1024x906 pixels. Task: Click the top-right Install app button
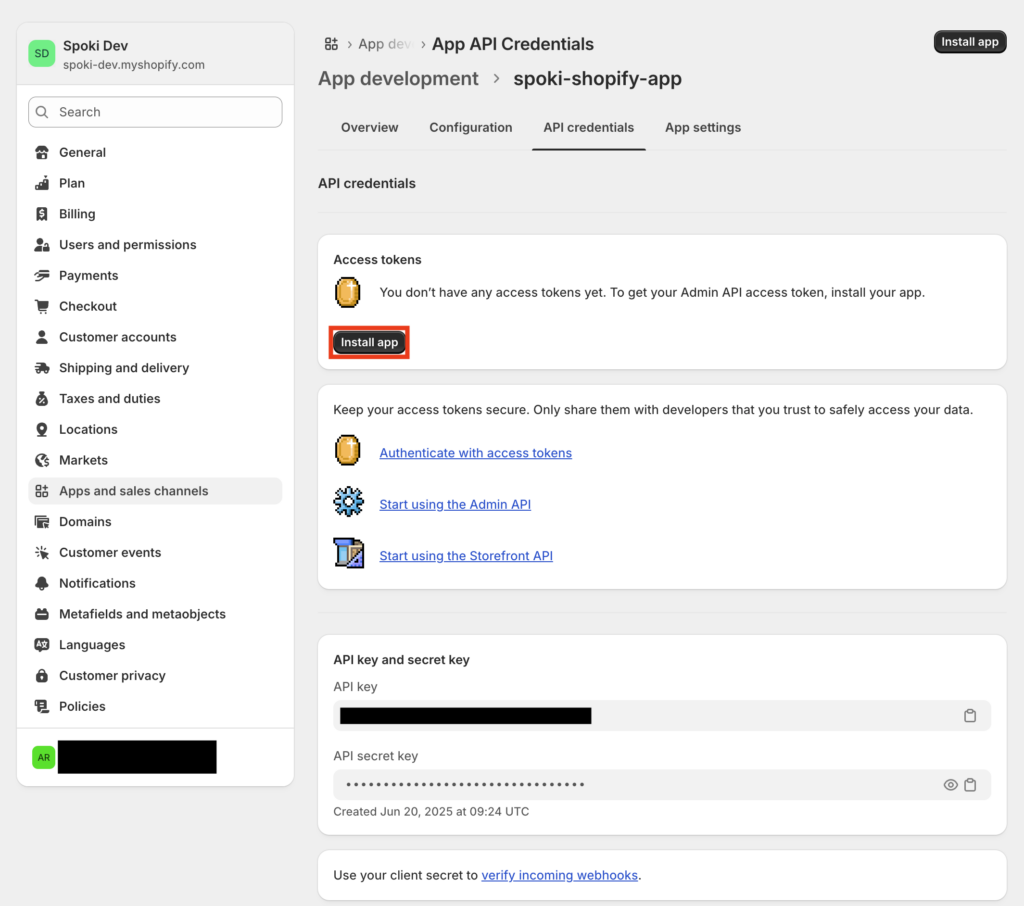click(x=969, y=42)
